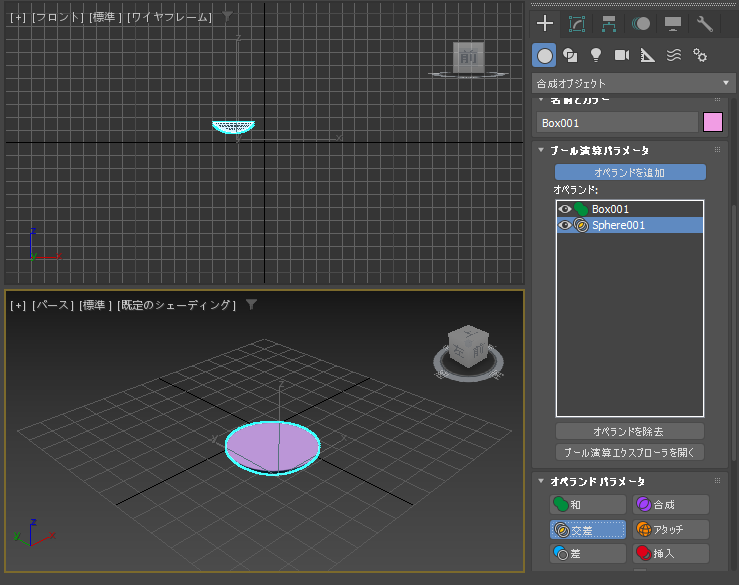
Task: Click the オペランドを追加 button
Action: tap(630, 172)
